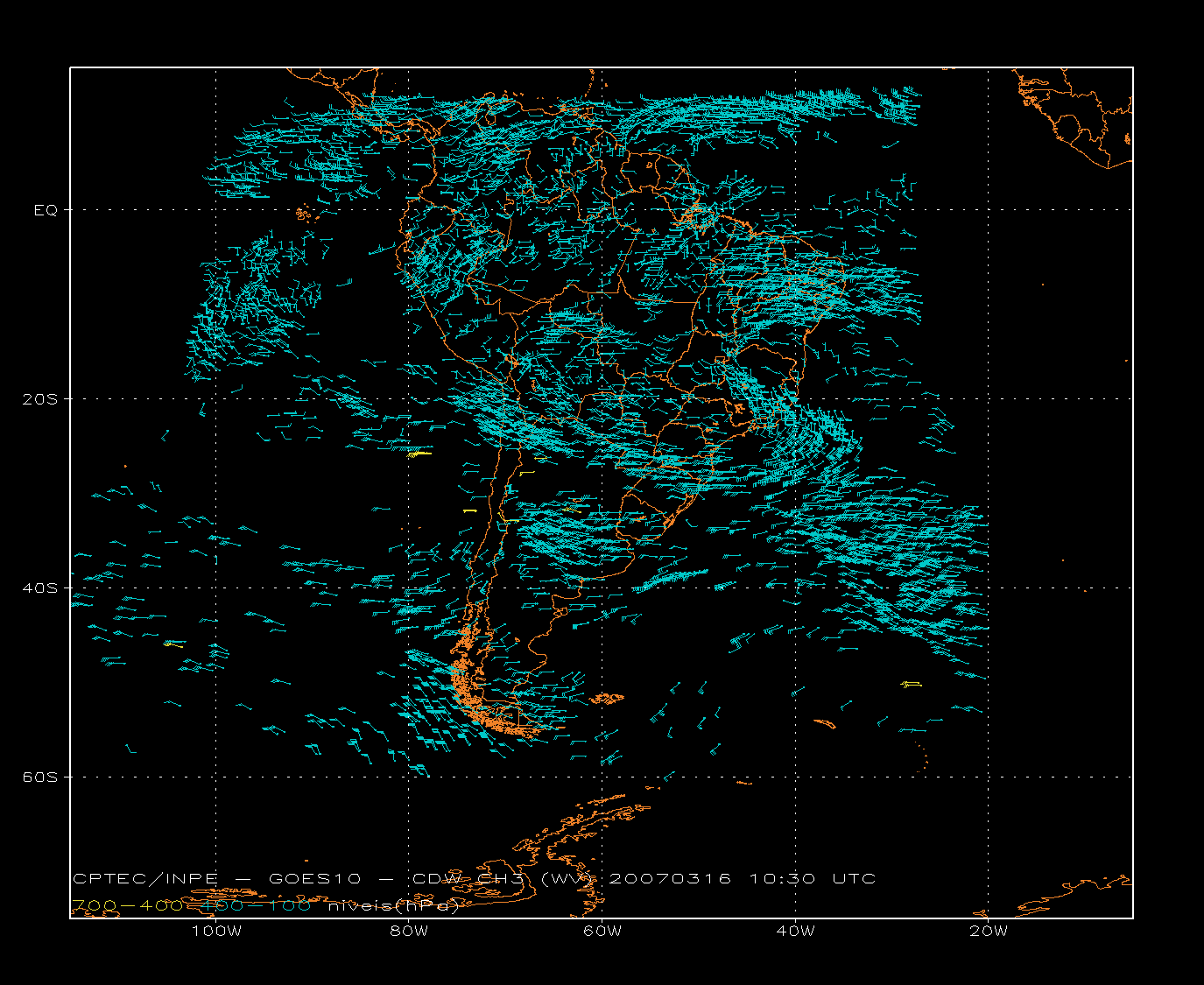Click the "100W" longitude label
The width and height of the screenshot is (1204, 985).
click(x=216, y=932)
